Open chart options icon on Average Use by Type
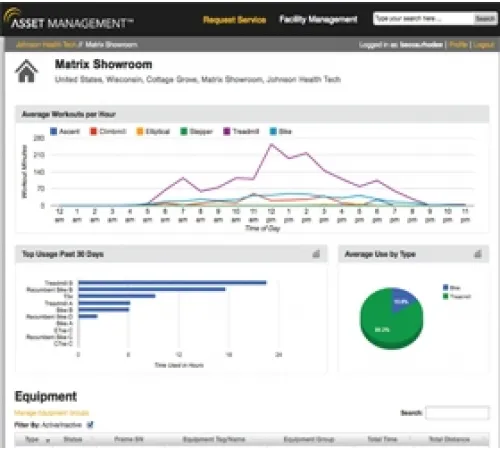The height and width of the screenshot is (450, 500). [x=478, y=254]
